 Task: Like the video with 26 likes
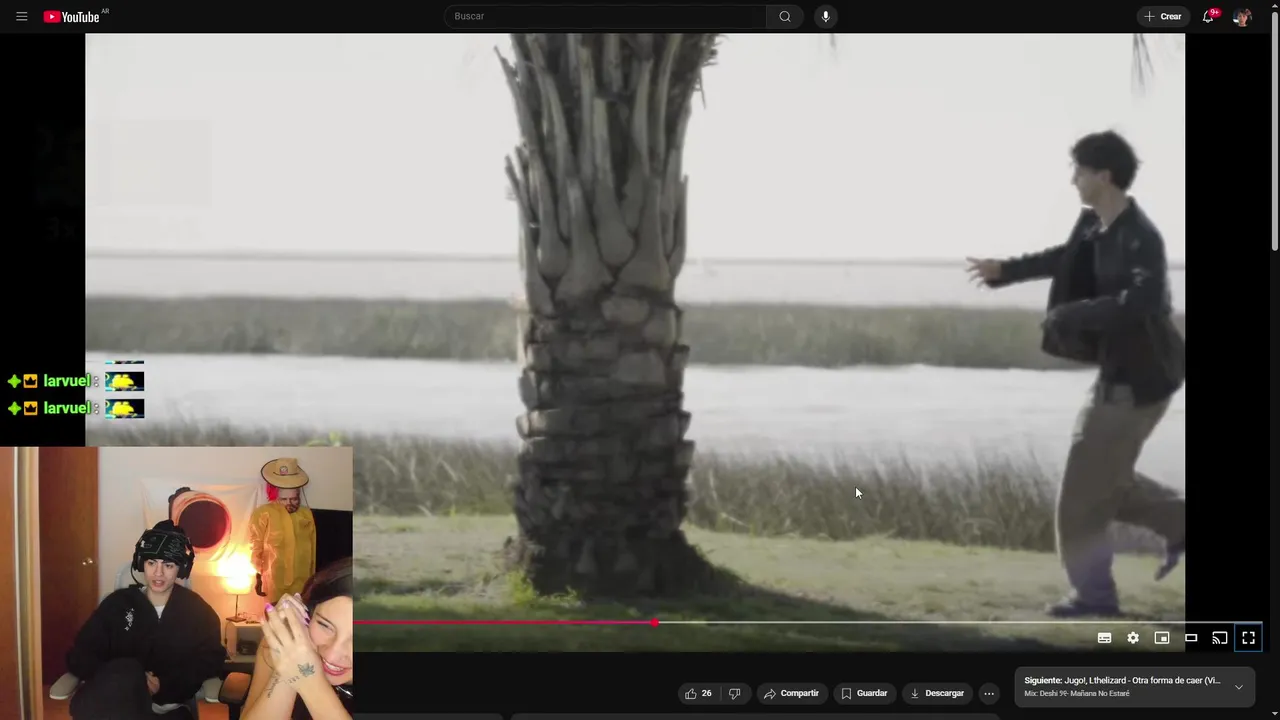(698, 693)
